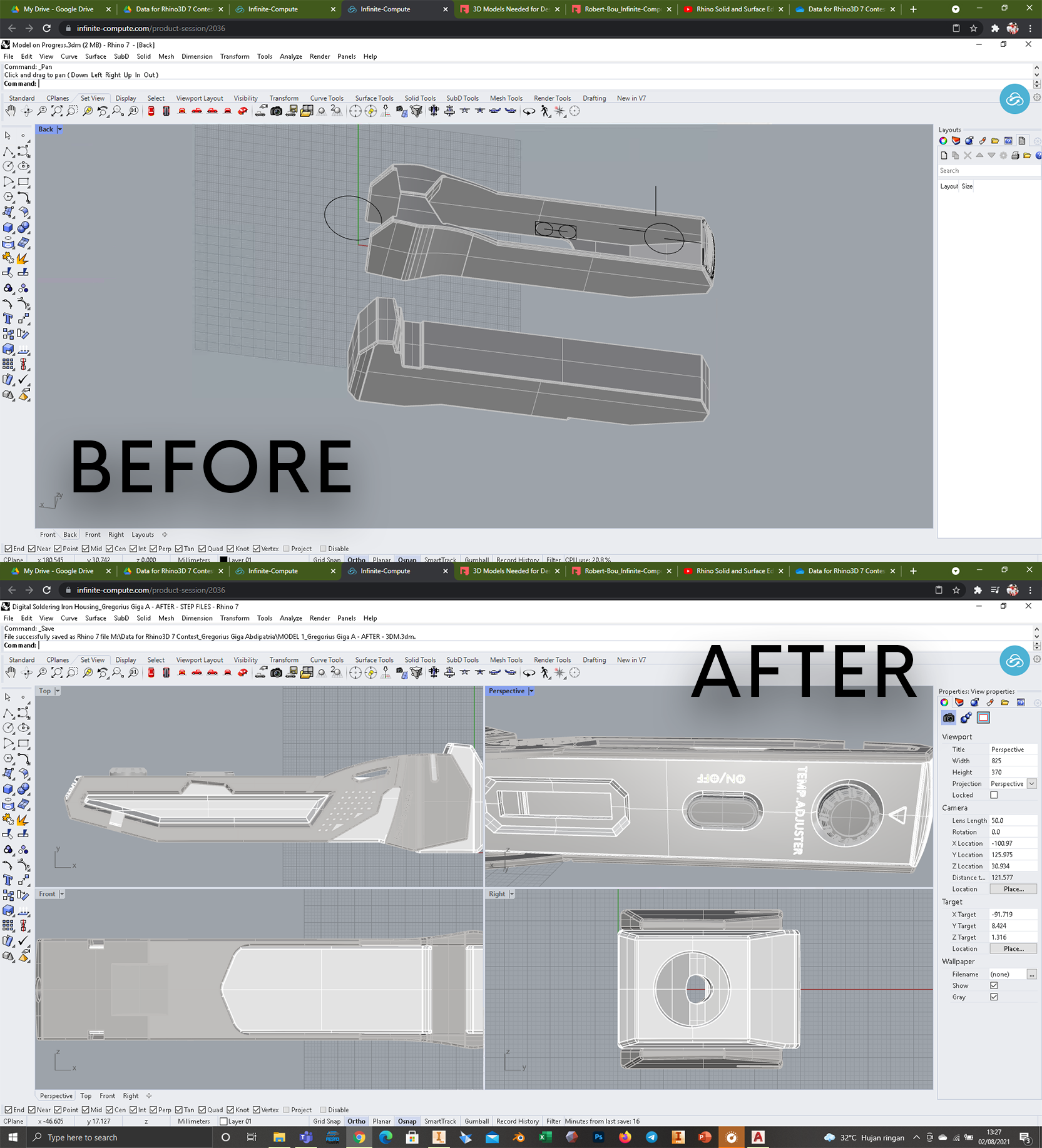The image size is (1042, 1148).
Task: Click the wallpaper Filename browse button
Action: (x=1031, y=974)
